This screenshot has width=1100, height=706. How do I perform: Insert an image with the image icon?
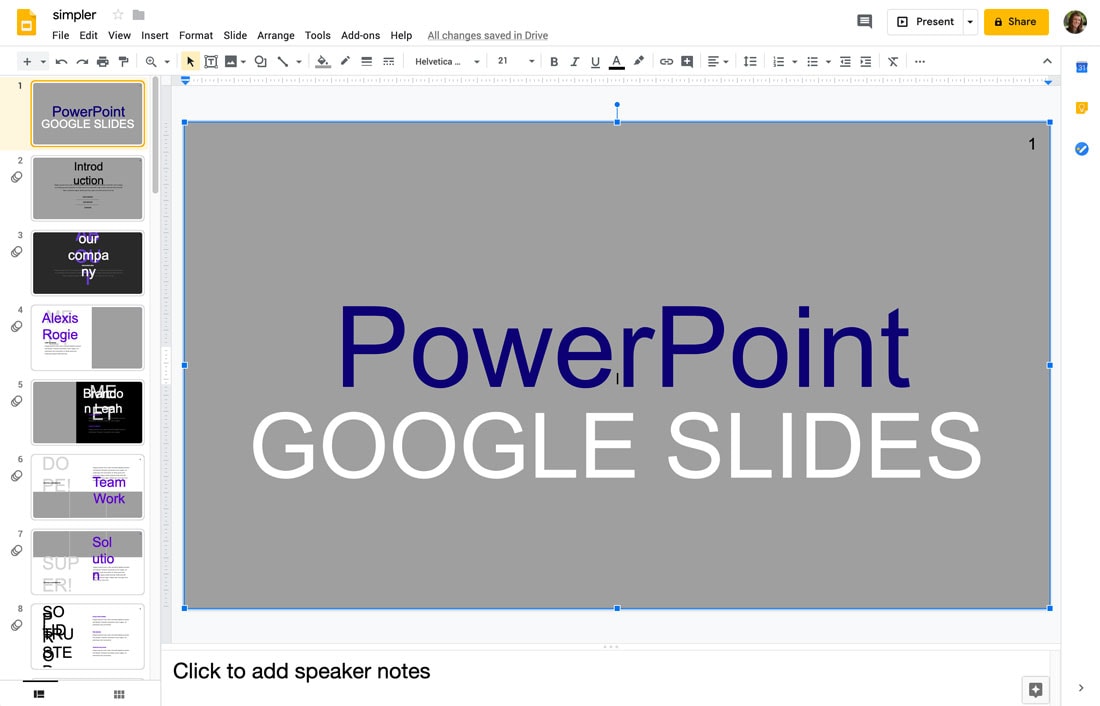(230, 62)
